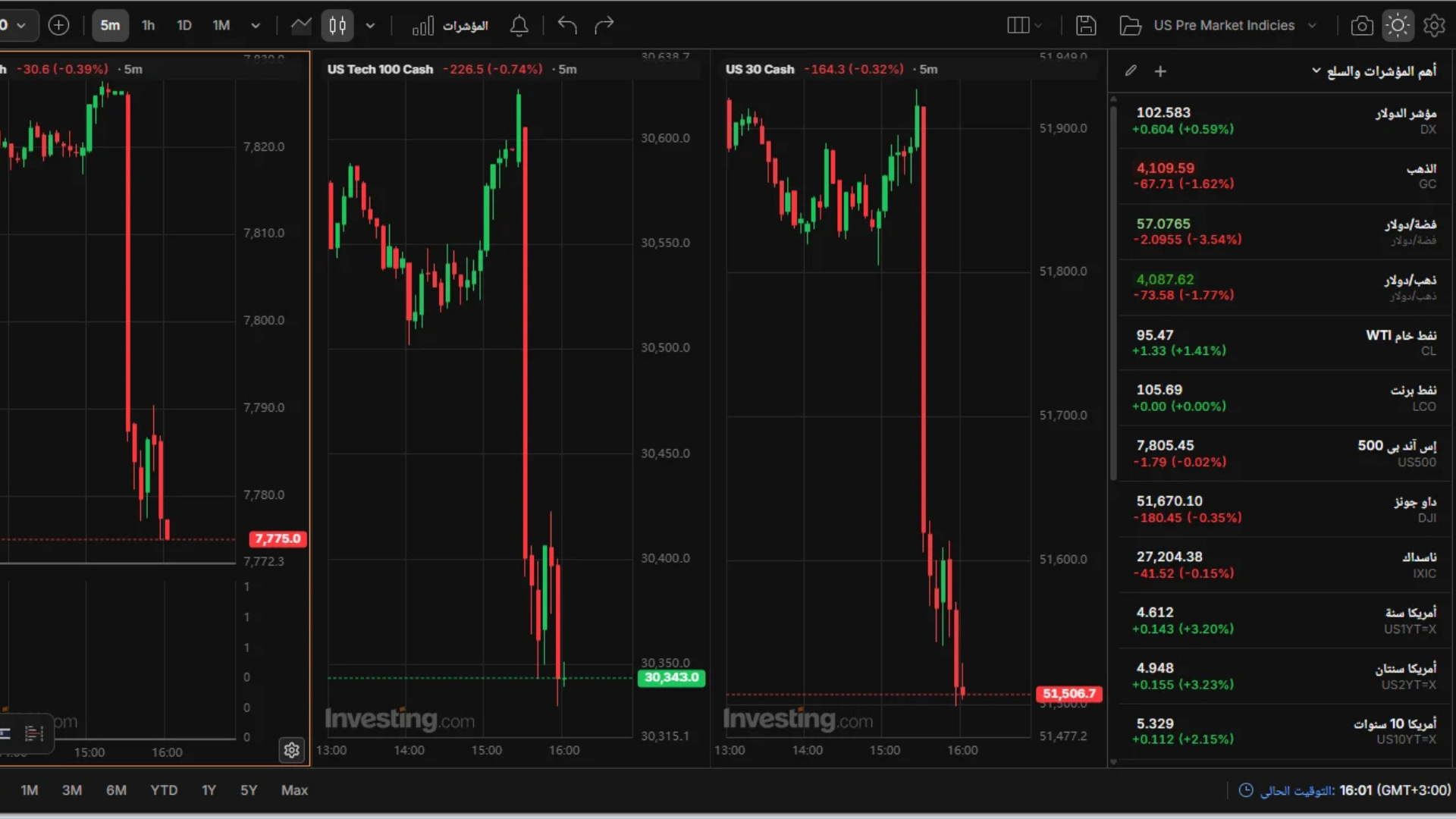Select the line chart type icon

tap(301, 25)
